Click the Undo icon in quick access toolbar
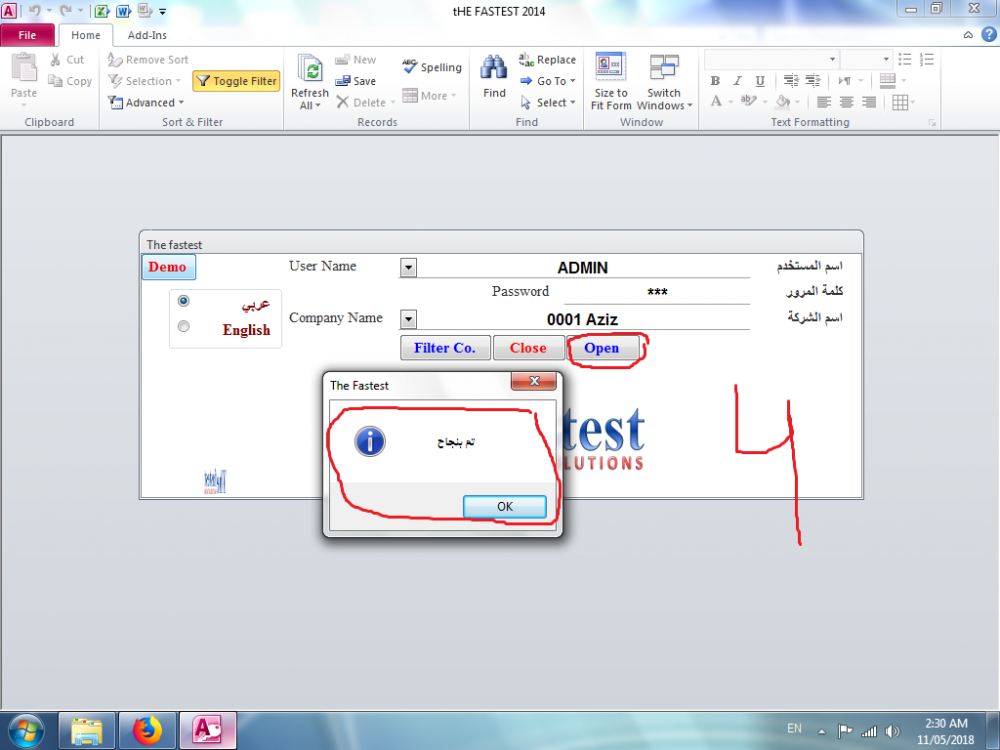The image size is (1000, 750). 34,10
